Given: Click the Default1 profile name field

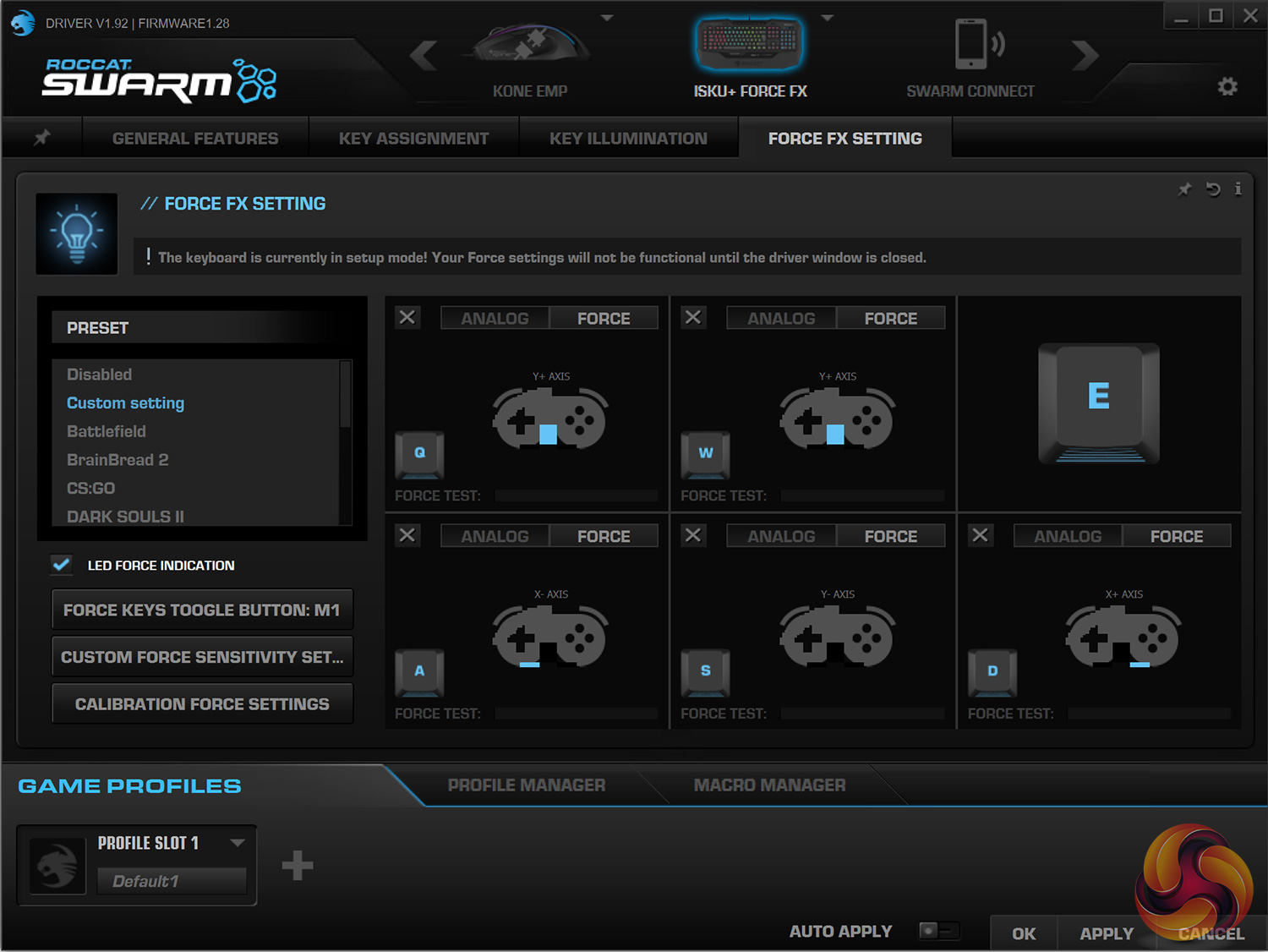Looking at the screenshot, I should click(172, 881).
